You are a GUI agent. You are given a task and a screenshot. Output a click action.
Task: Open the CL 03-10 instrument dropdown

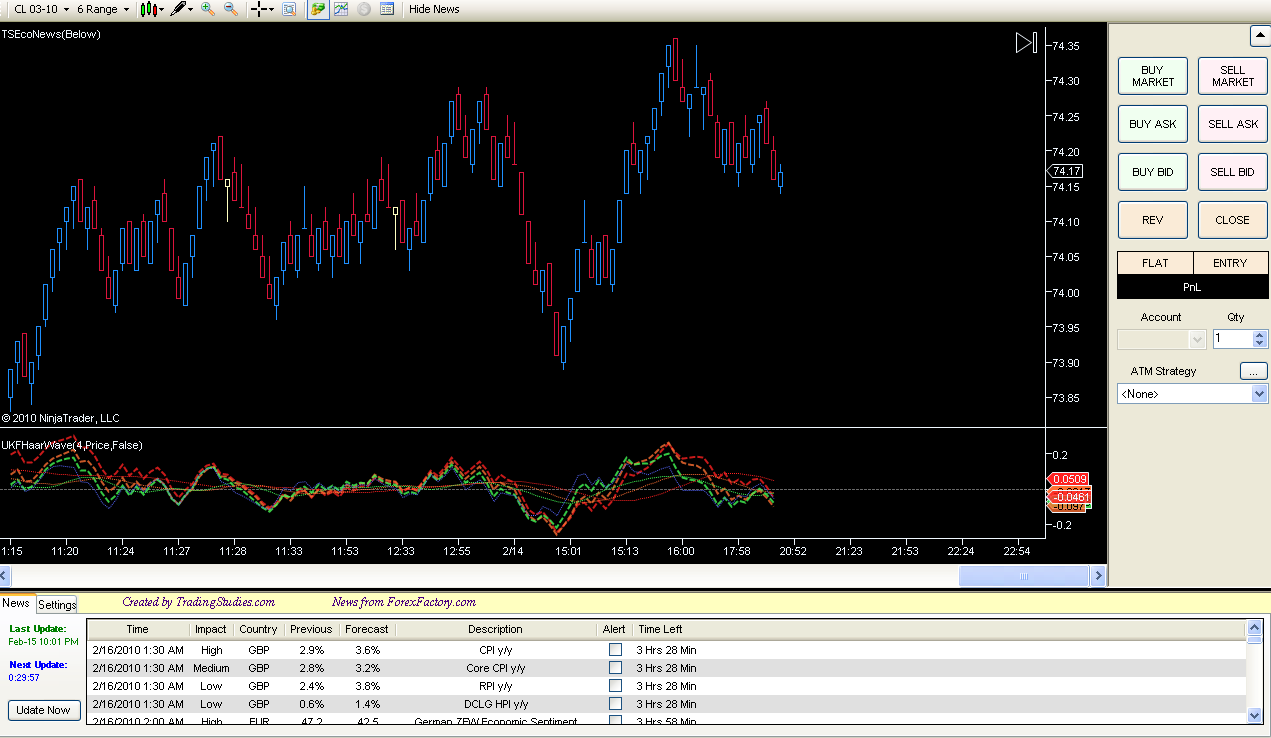tap(40, 9)
